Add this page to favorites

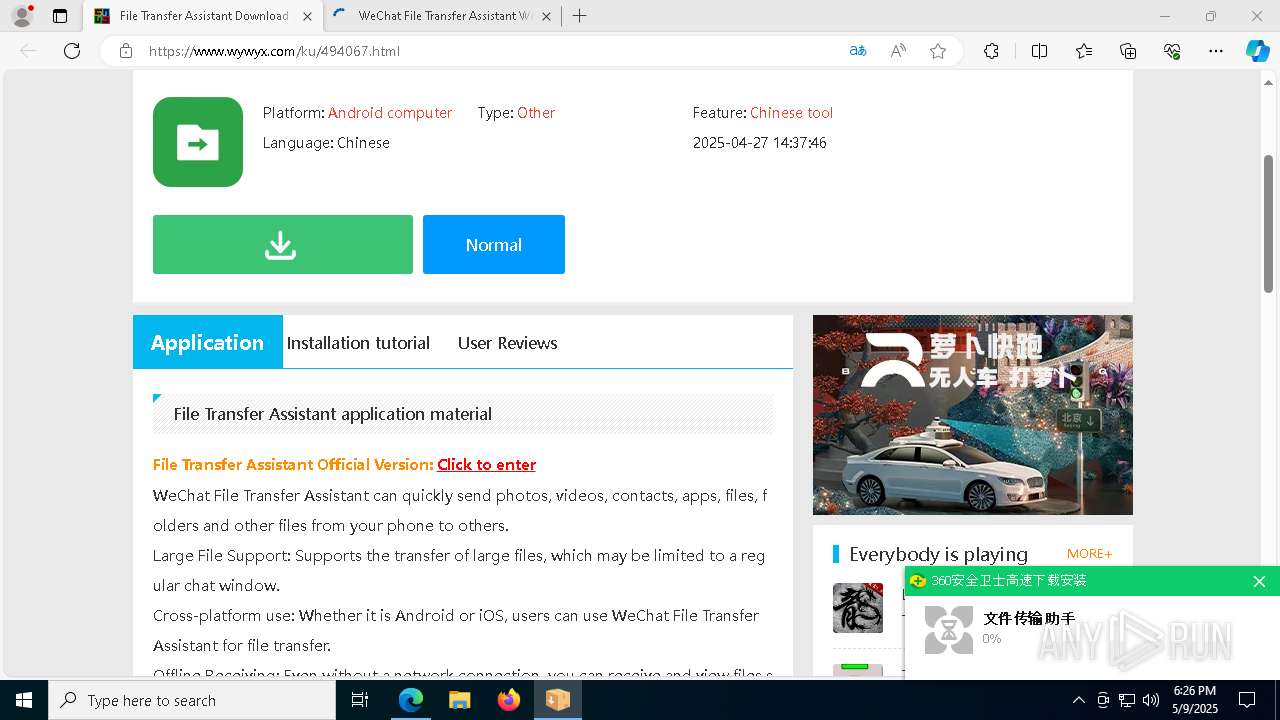[x=938, y=51]
